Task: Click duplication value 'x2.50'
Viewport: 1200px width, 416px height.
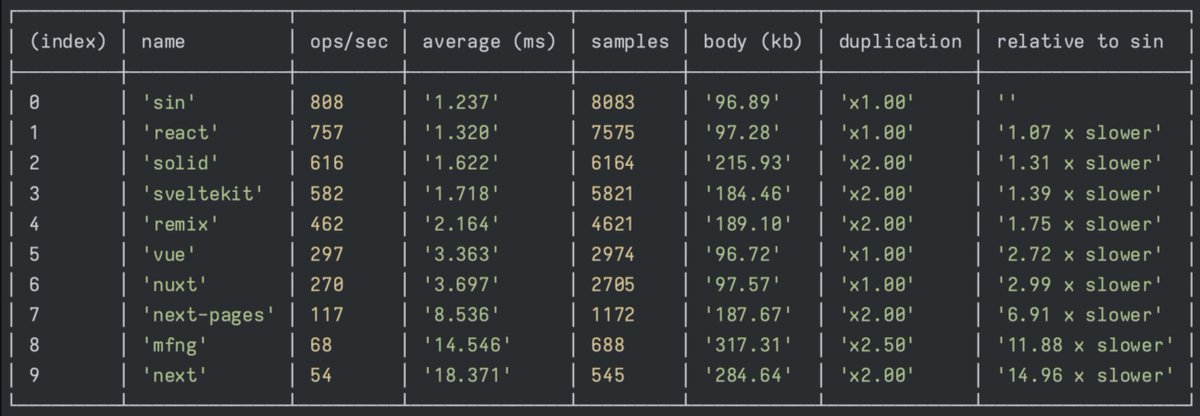Action: (877, 344)
